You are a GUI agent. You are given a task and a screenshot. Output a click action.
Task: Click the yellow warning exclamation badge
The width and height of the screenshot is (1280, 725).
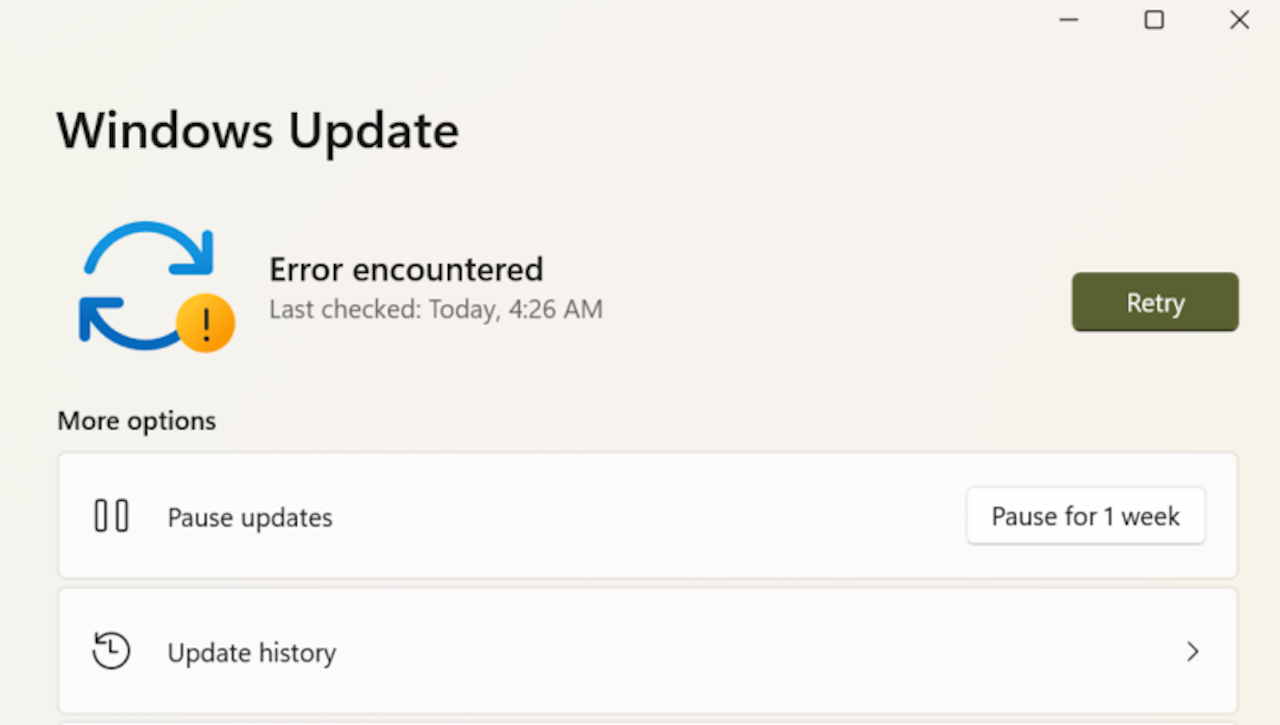[205, 324]
